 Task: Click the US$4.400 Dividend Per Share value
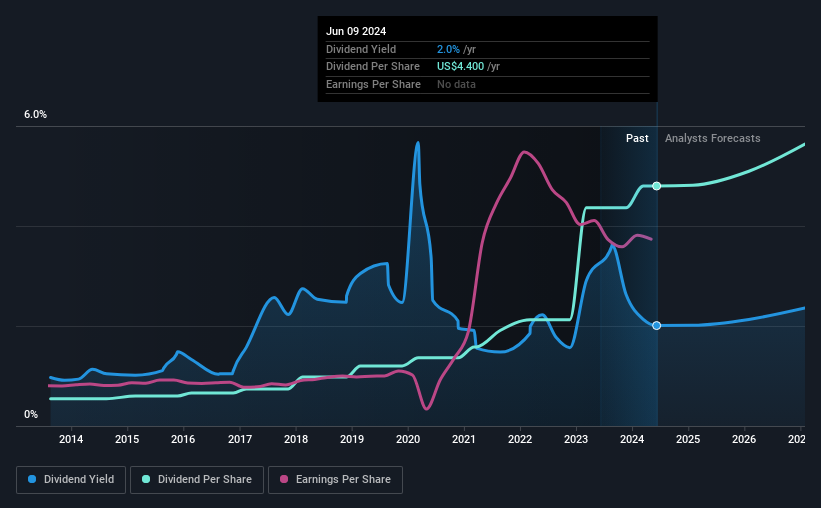click(460, 67)
